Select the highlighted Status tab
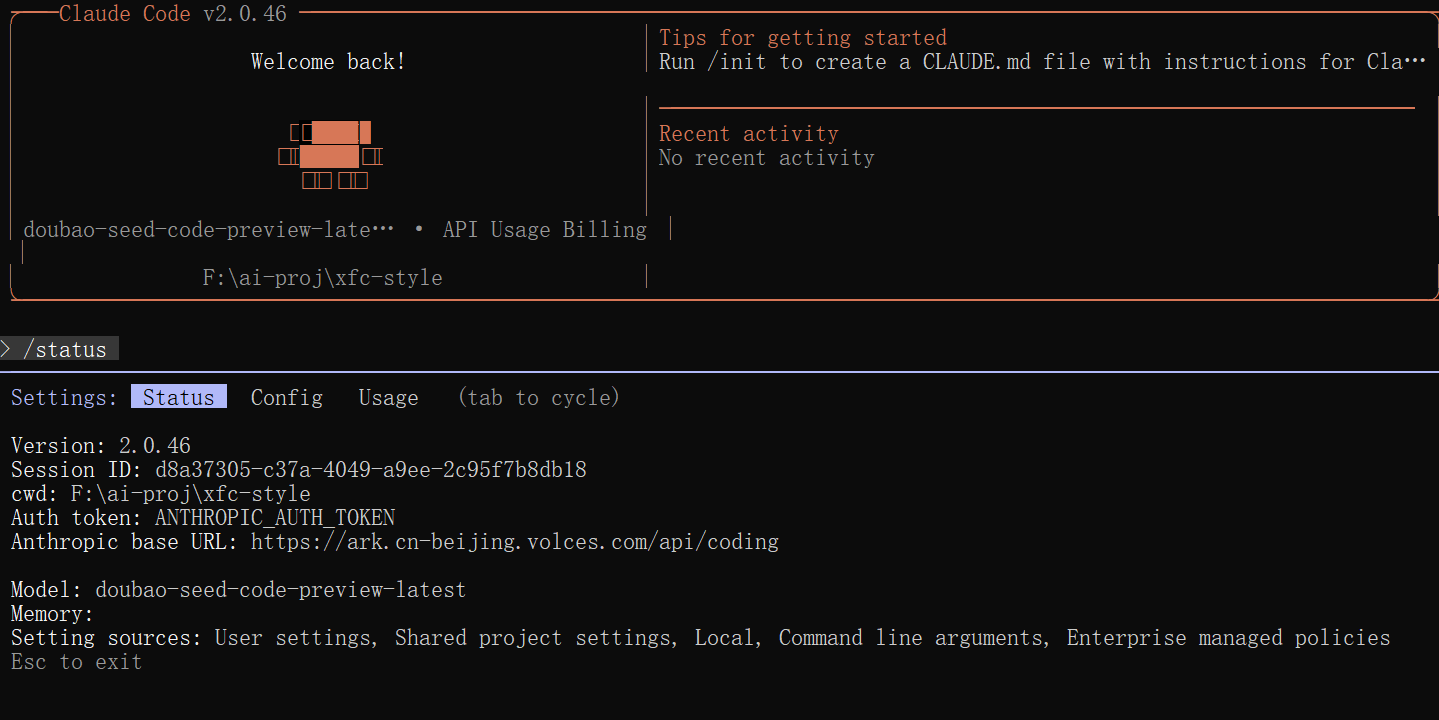 (x=178, y=396)
